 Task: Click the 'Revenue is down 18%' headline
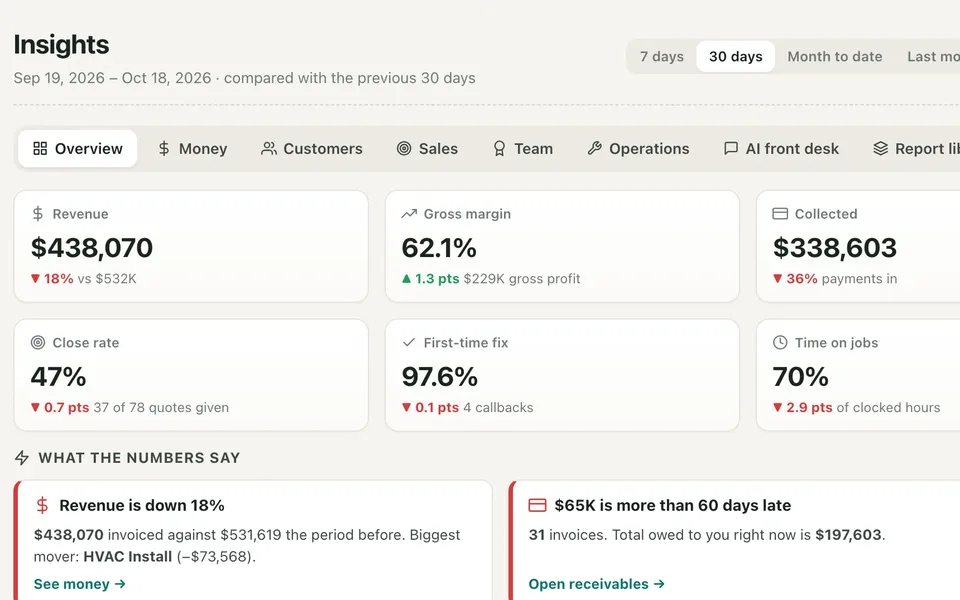click(141, 506)
